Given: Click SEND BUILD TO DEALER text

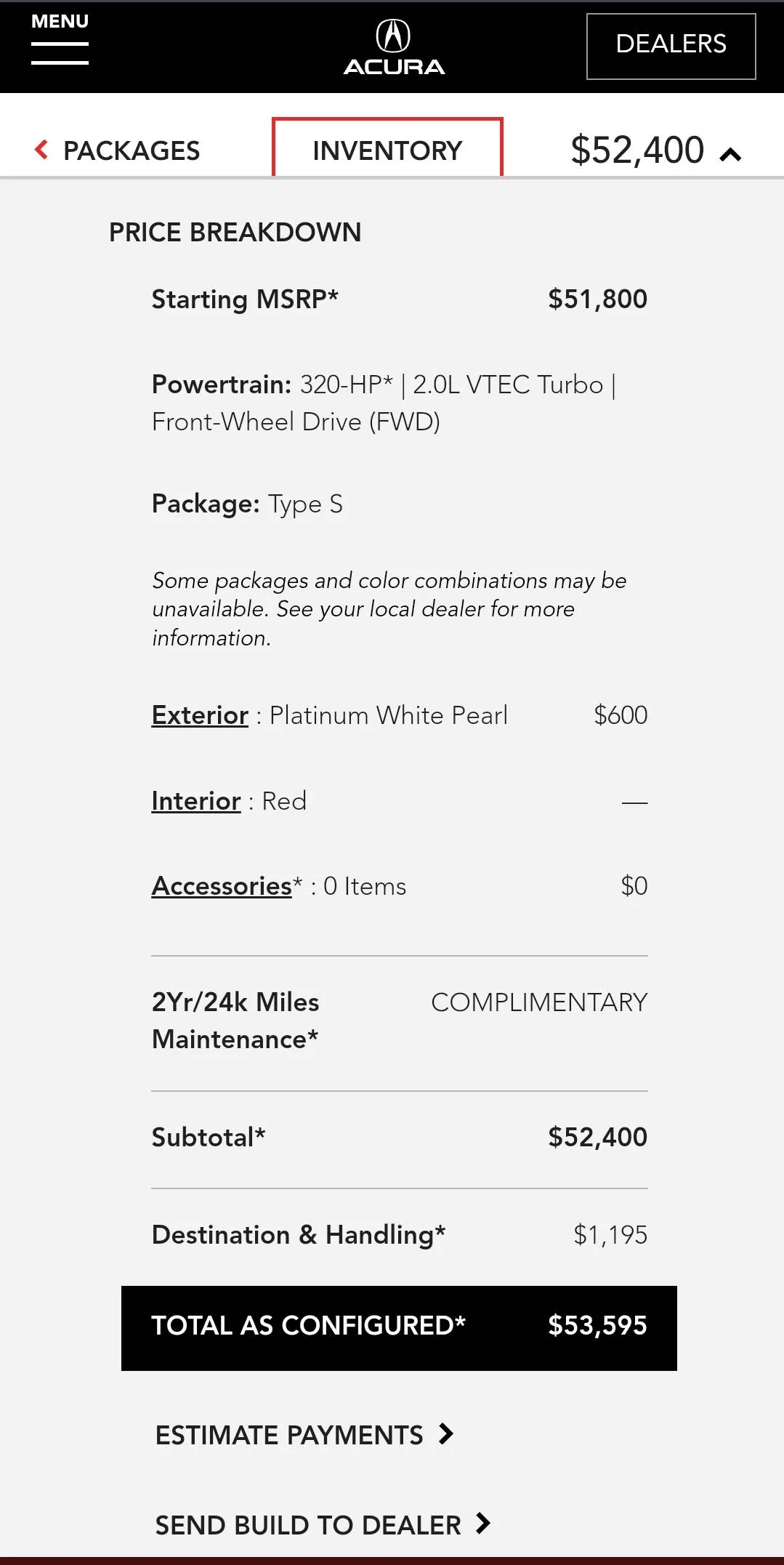Looking at the screenshot, I should pyautogui.click(x=308, y=1525).
